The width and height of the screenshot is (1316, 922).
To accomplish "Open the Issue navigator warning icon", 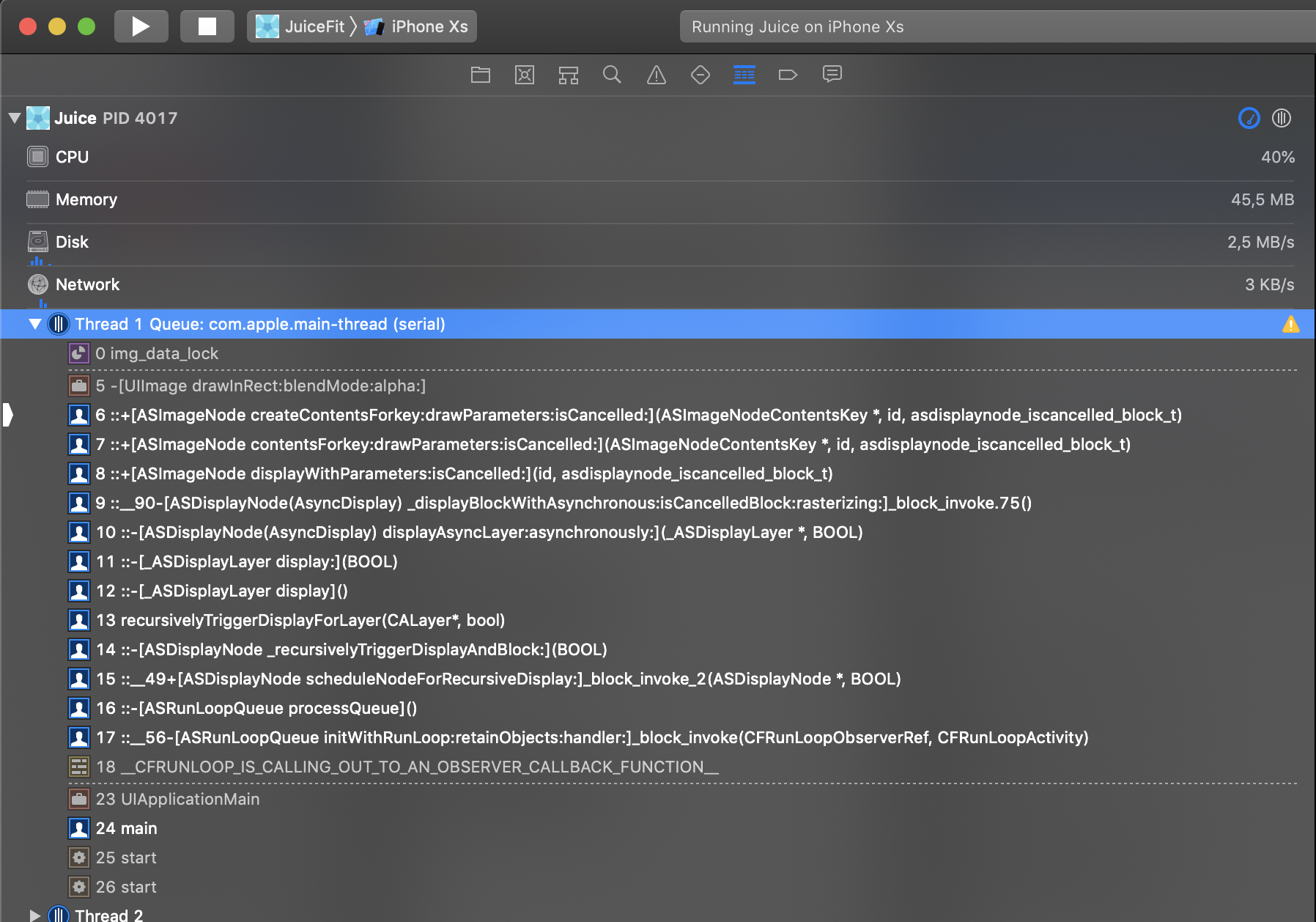I will [657, 75].
